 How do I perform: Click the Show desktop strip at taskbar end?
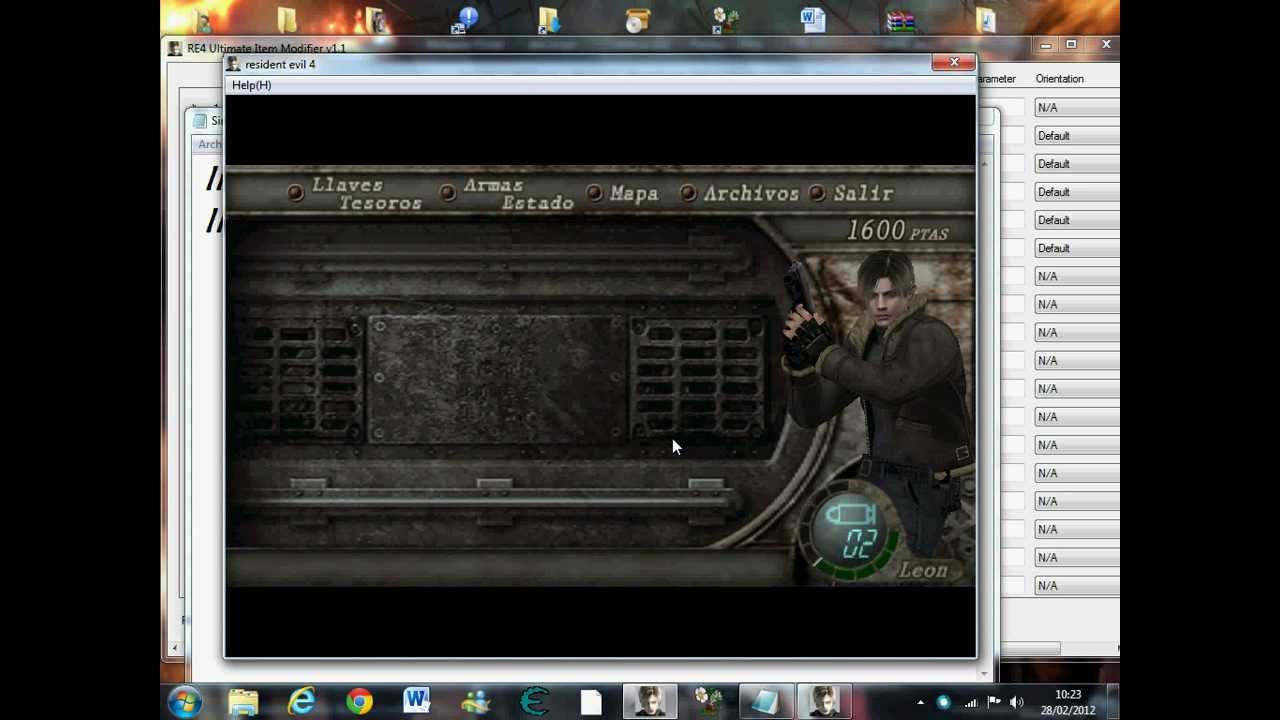coord(1113,701)
